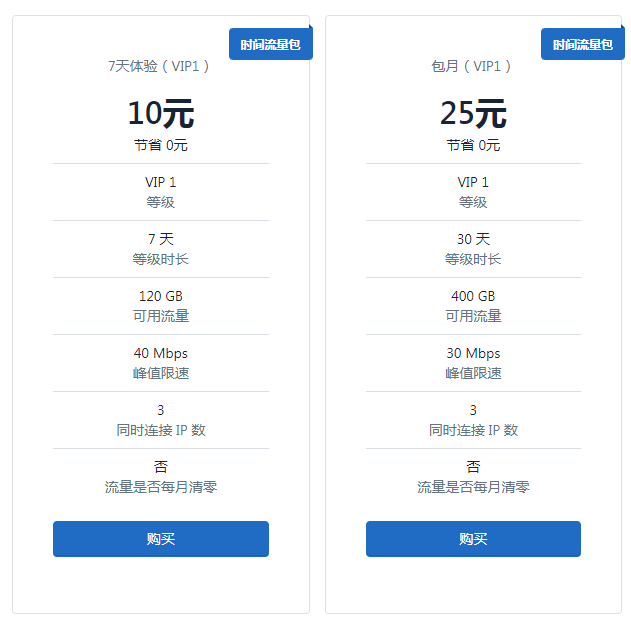This screenshot has width=631, height=626.
Task: Click the 400 GB 可用流量 row
Action: (473, 306)
